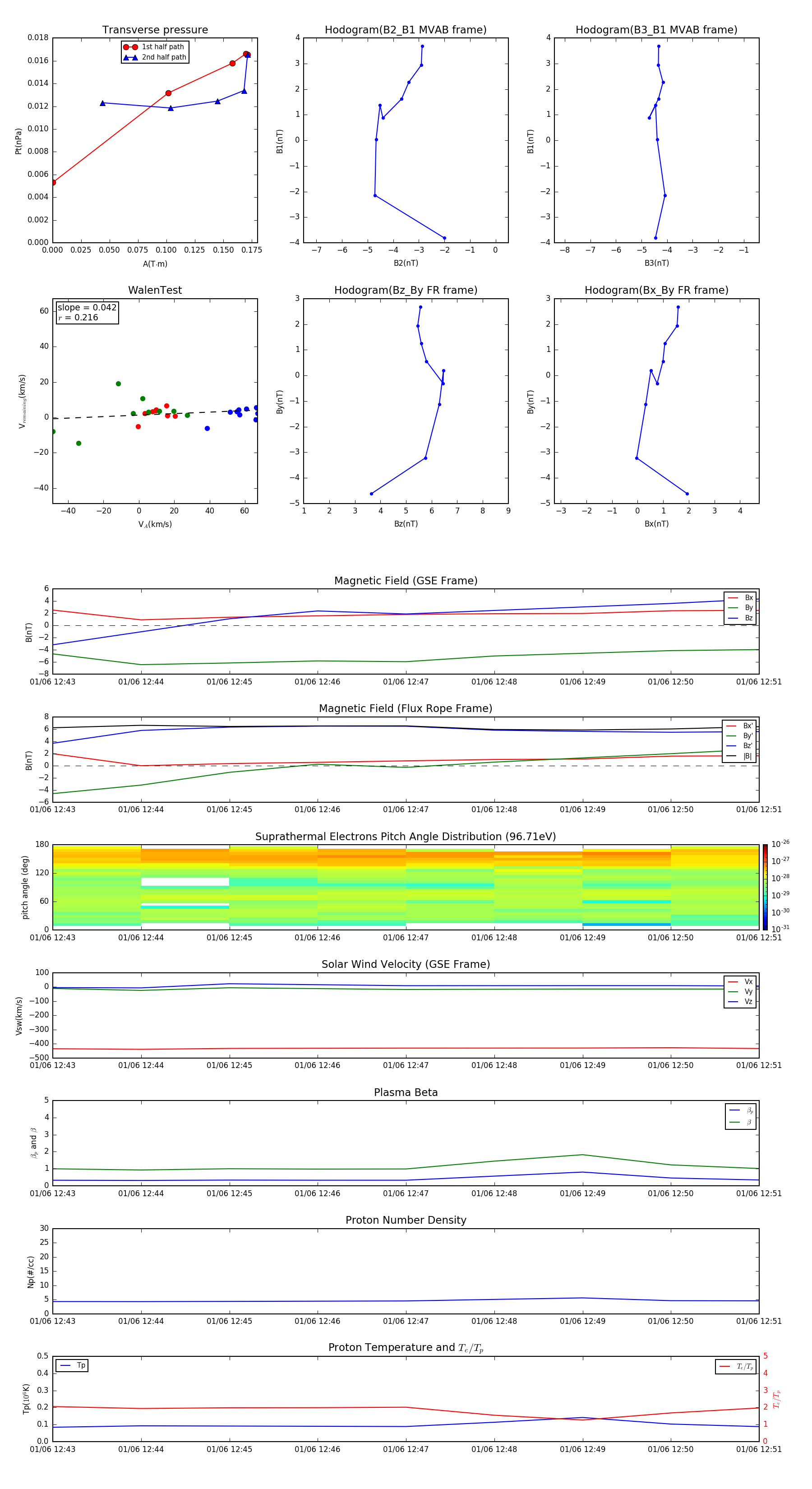This screenshot has height=1489, width=812.
Task: Click the "Bz'" legend entry in flux rope panel
Action: [739, 746]
